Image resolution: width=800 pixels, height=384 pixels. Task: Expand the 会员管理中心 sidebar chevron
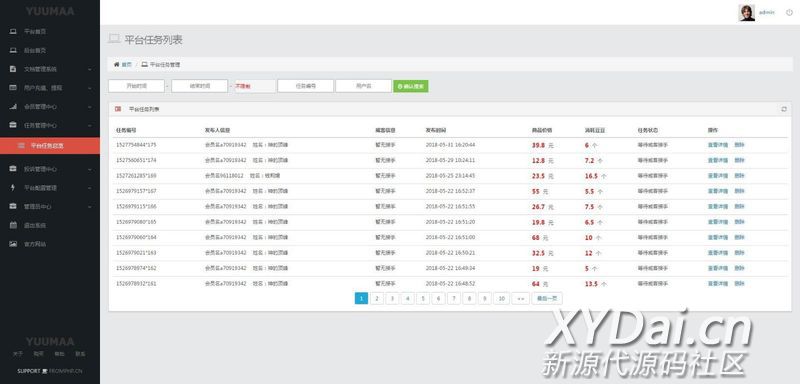tap(90, 107)
